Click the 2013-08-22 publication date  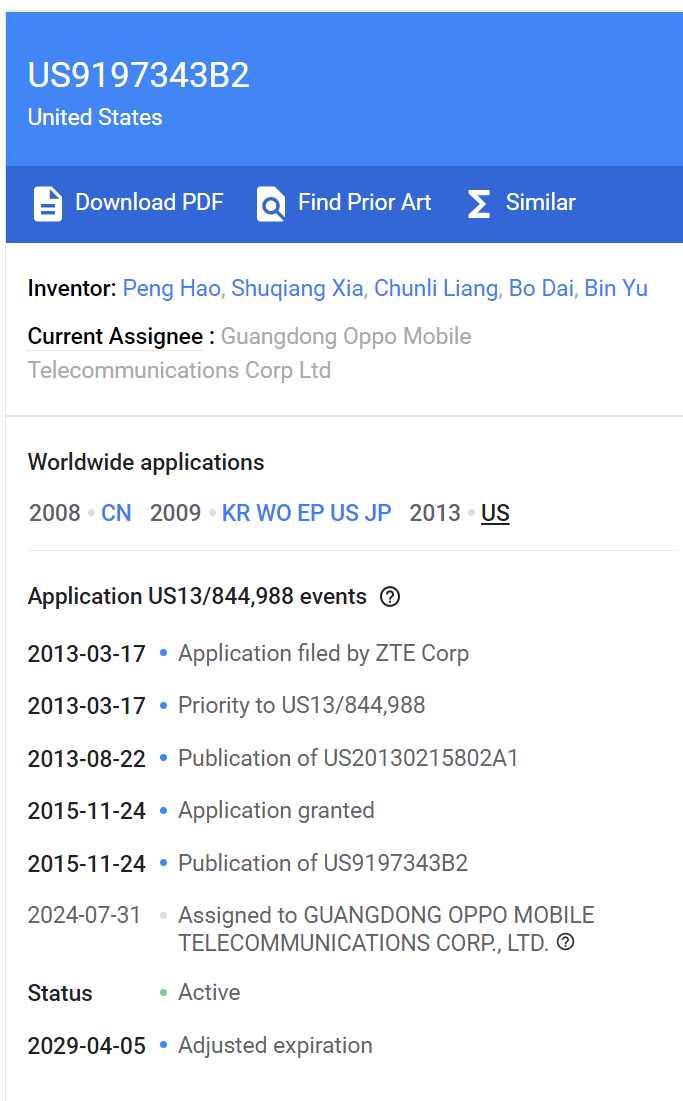[86, 758]
